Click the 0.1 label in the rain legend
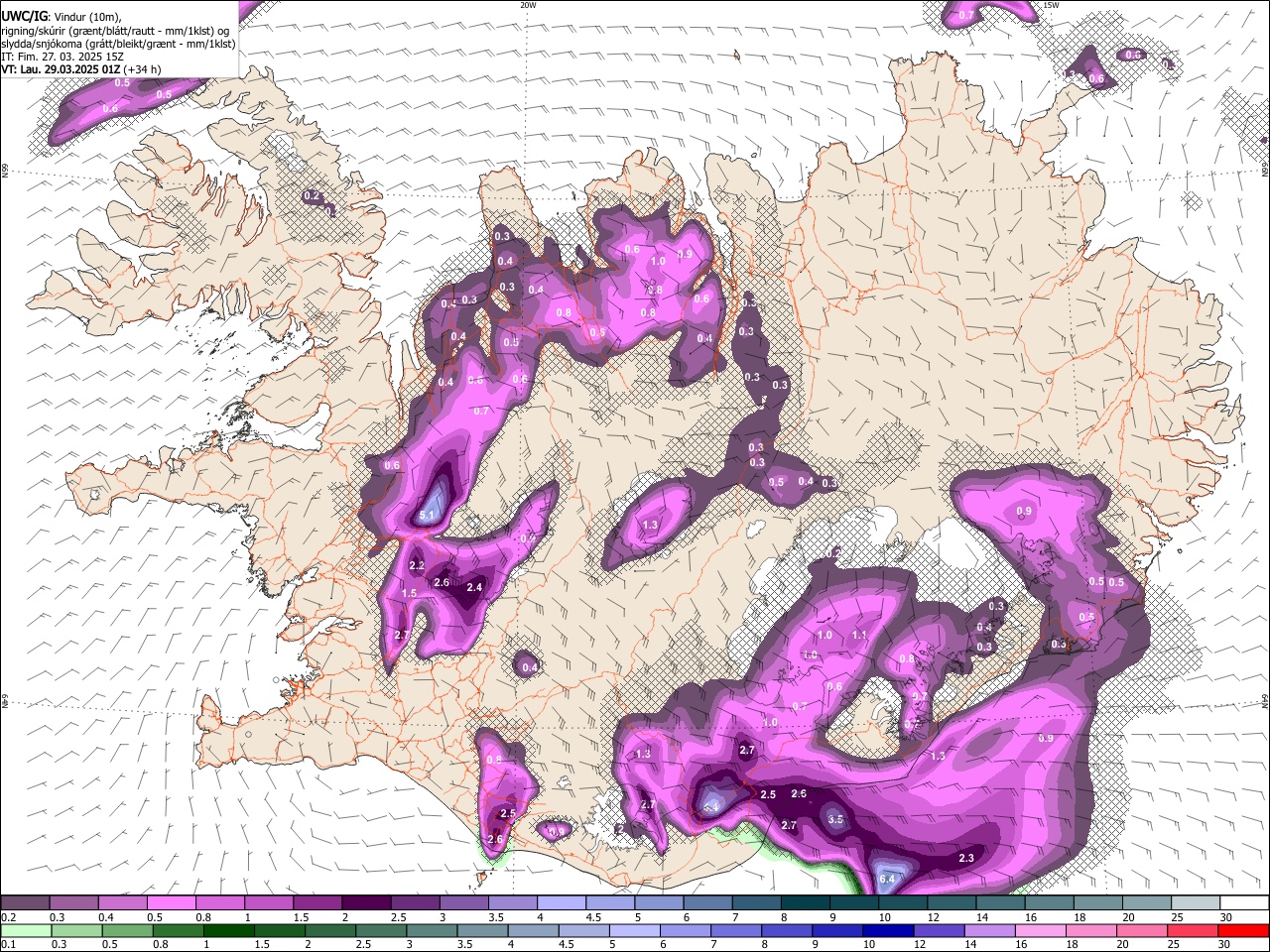The width and height of the screenshot is (1270, 952). click(x=8, y=944)
